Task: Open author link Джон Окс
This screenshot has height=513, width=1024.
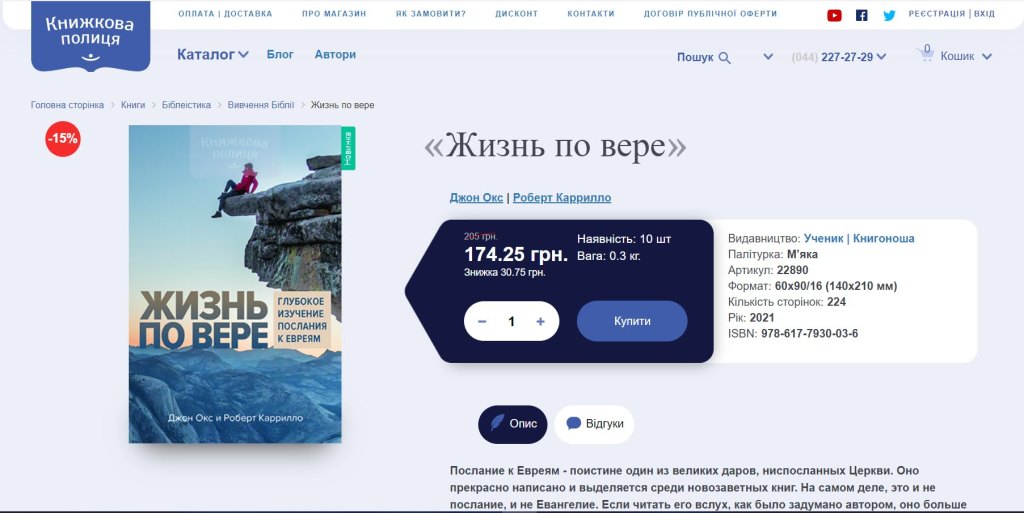Action: 476,198
